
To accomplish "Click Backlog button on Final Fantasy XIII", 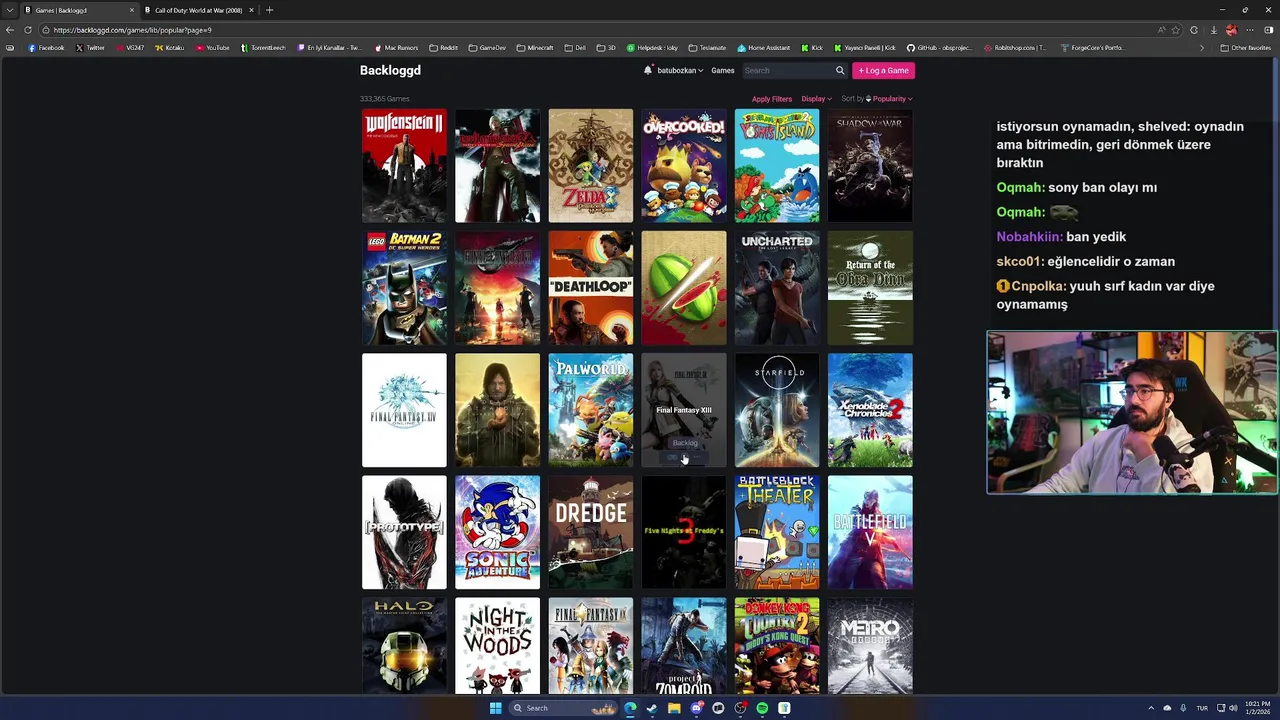I will click(x=684, y=443).
